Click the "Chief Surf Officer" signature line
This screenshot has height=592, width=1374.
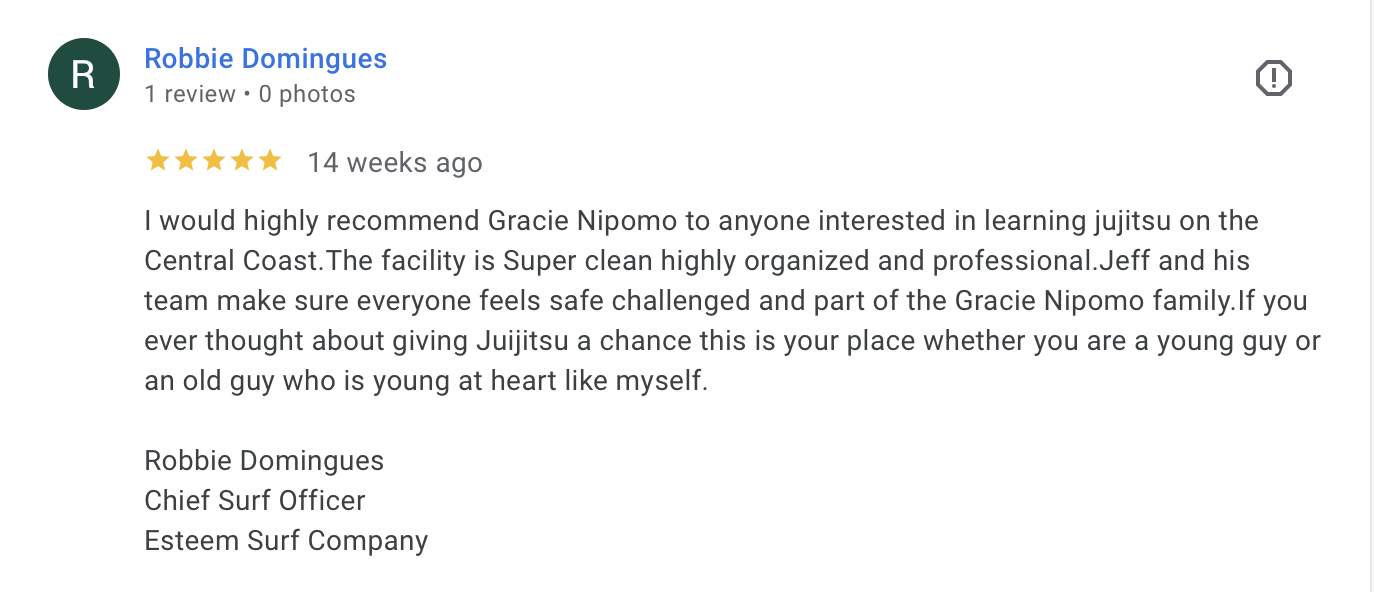click(255, 501)
